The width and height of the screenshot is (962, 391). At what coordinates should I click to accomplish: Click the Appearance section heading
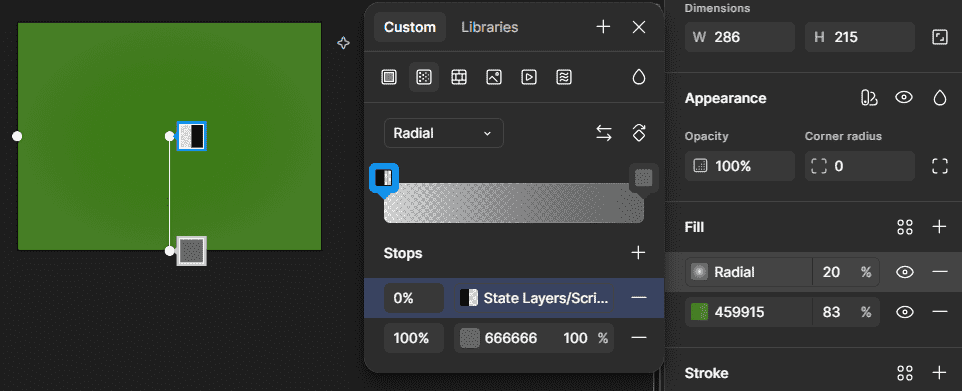(726, 98)
